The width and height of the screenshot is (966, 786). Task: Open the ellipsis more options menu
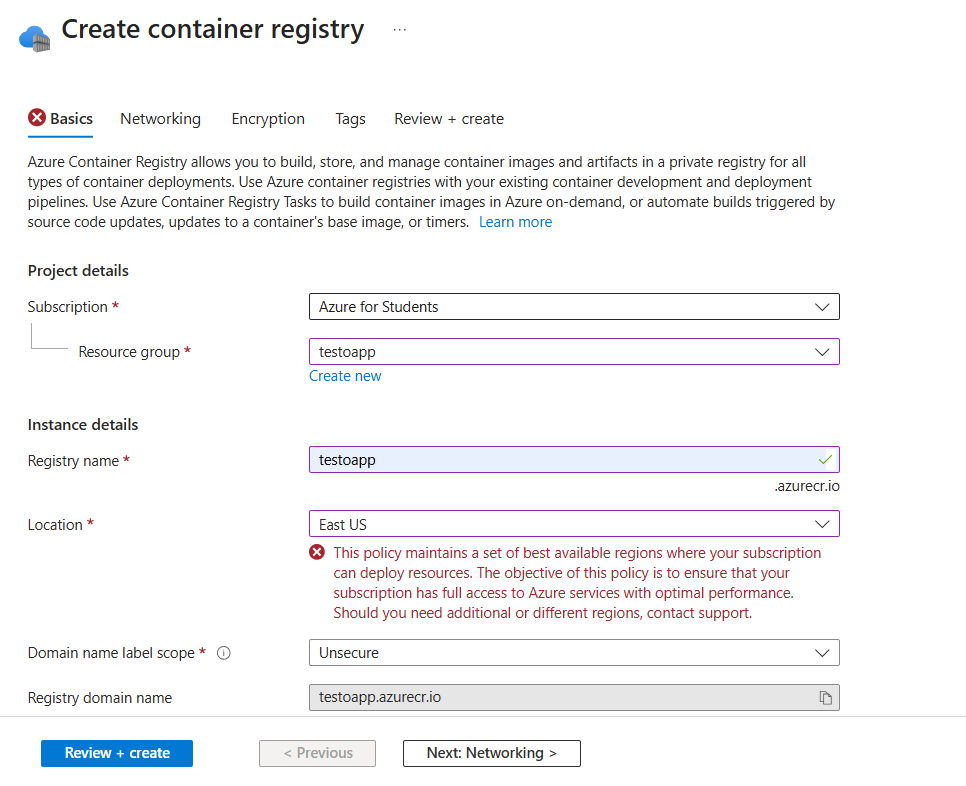coord(400,30)
